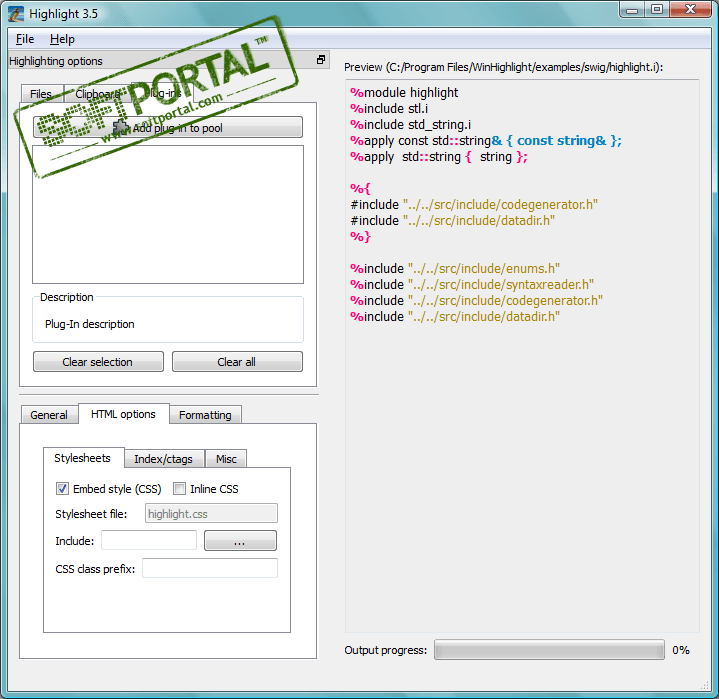Open the File menu

pyautogui.click(x=25, y=39)
